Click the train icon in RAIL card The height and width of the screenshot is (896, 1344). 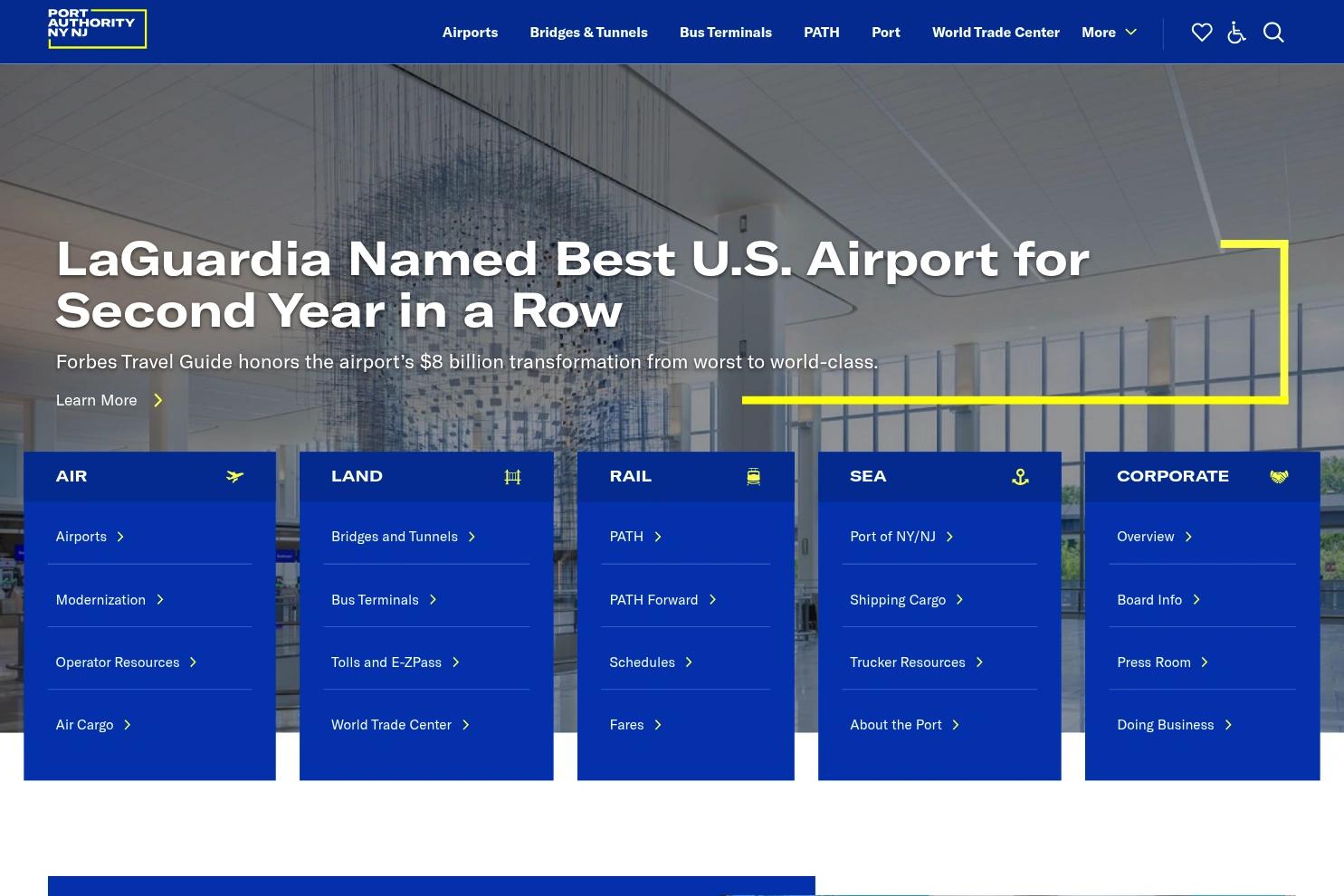point(753,477)
